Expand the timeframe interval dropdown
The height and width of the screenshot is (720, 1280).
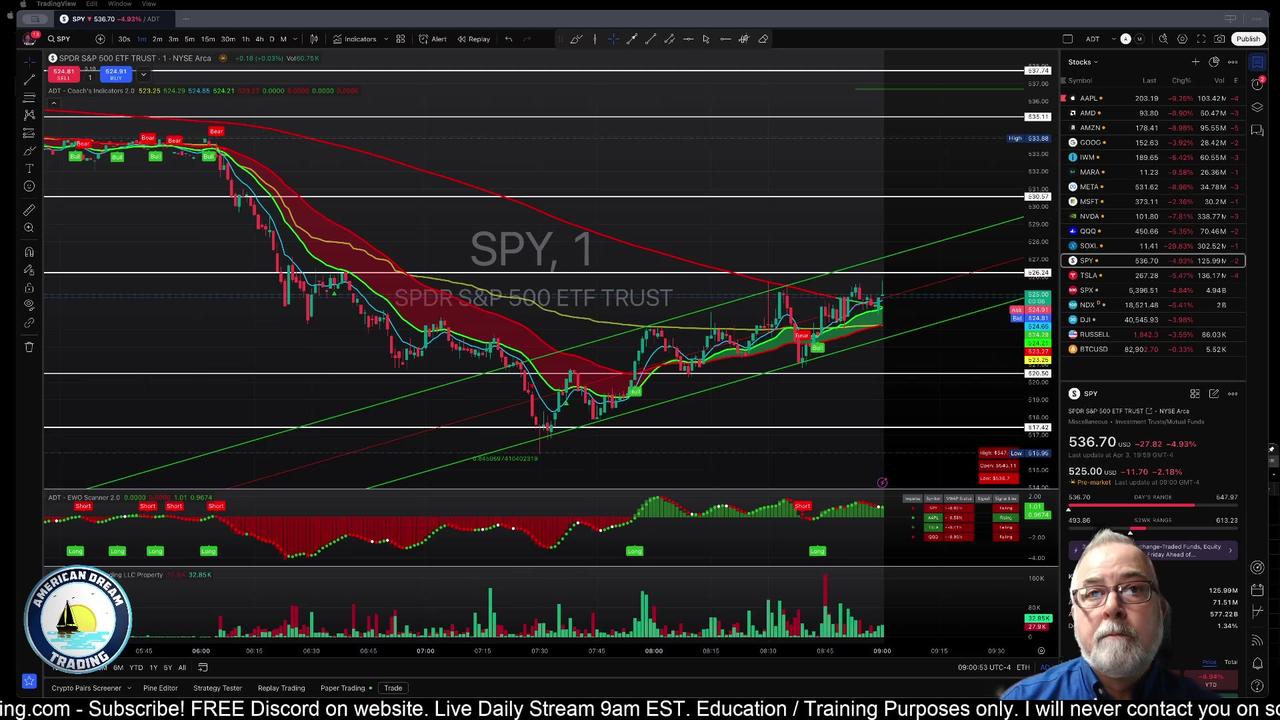(295, 39)
